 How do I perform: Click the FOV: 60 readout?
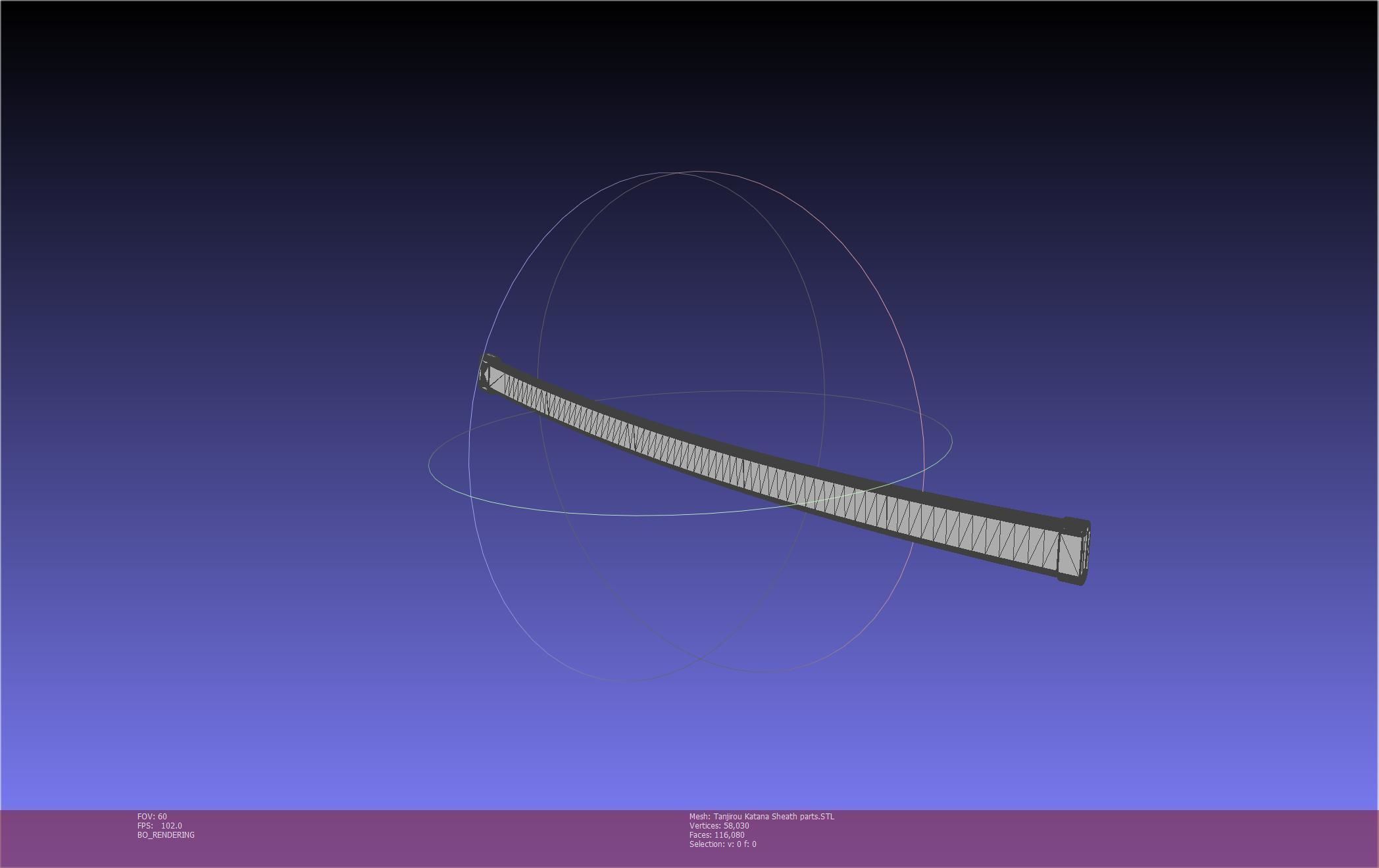coord(152,817)
